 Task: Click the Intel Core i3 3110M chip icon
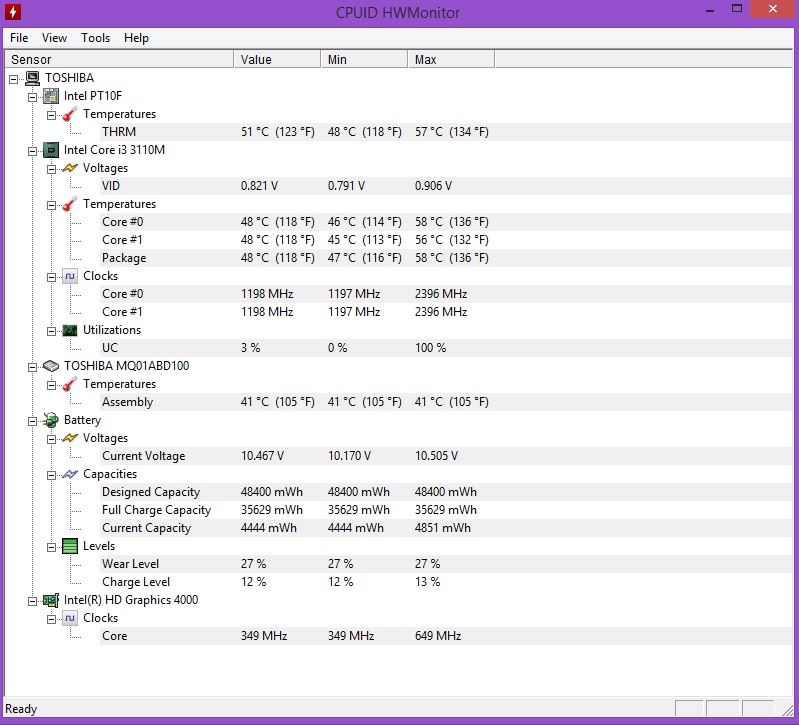point(51,150)
